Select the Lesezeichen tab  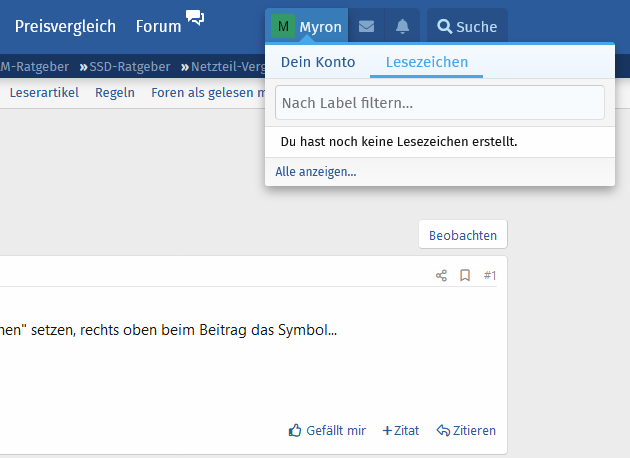coord(427,62)
